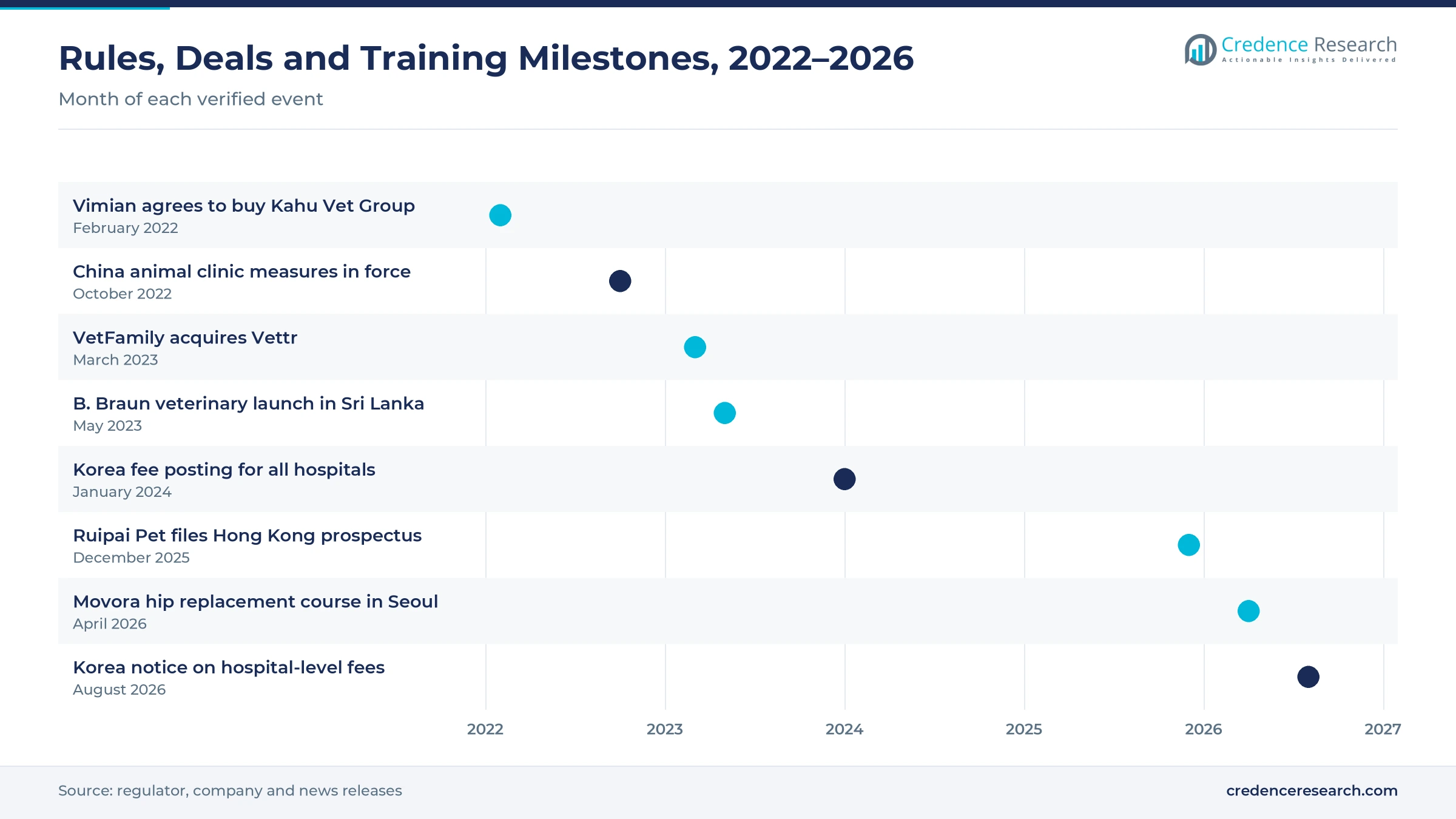Click the chart title Rules, Deals and Training Milestones
This screenshot has height=819, width=1456.
coord(486,58)
